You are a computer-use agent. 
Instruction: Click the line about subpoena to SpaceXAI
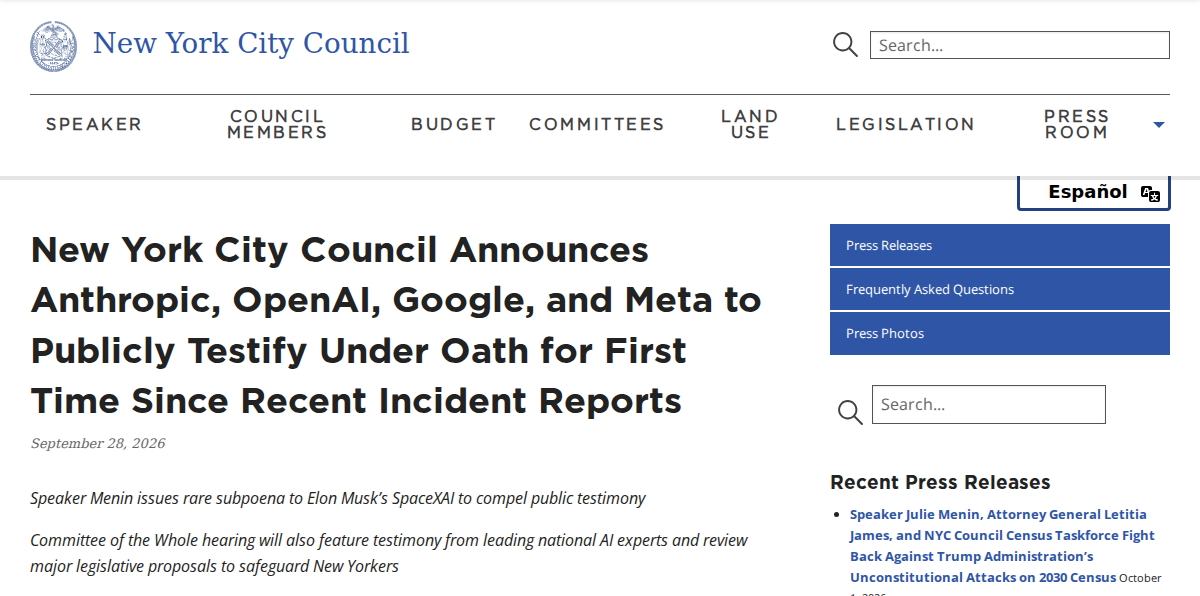coord(338,498)
